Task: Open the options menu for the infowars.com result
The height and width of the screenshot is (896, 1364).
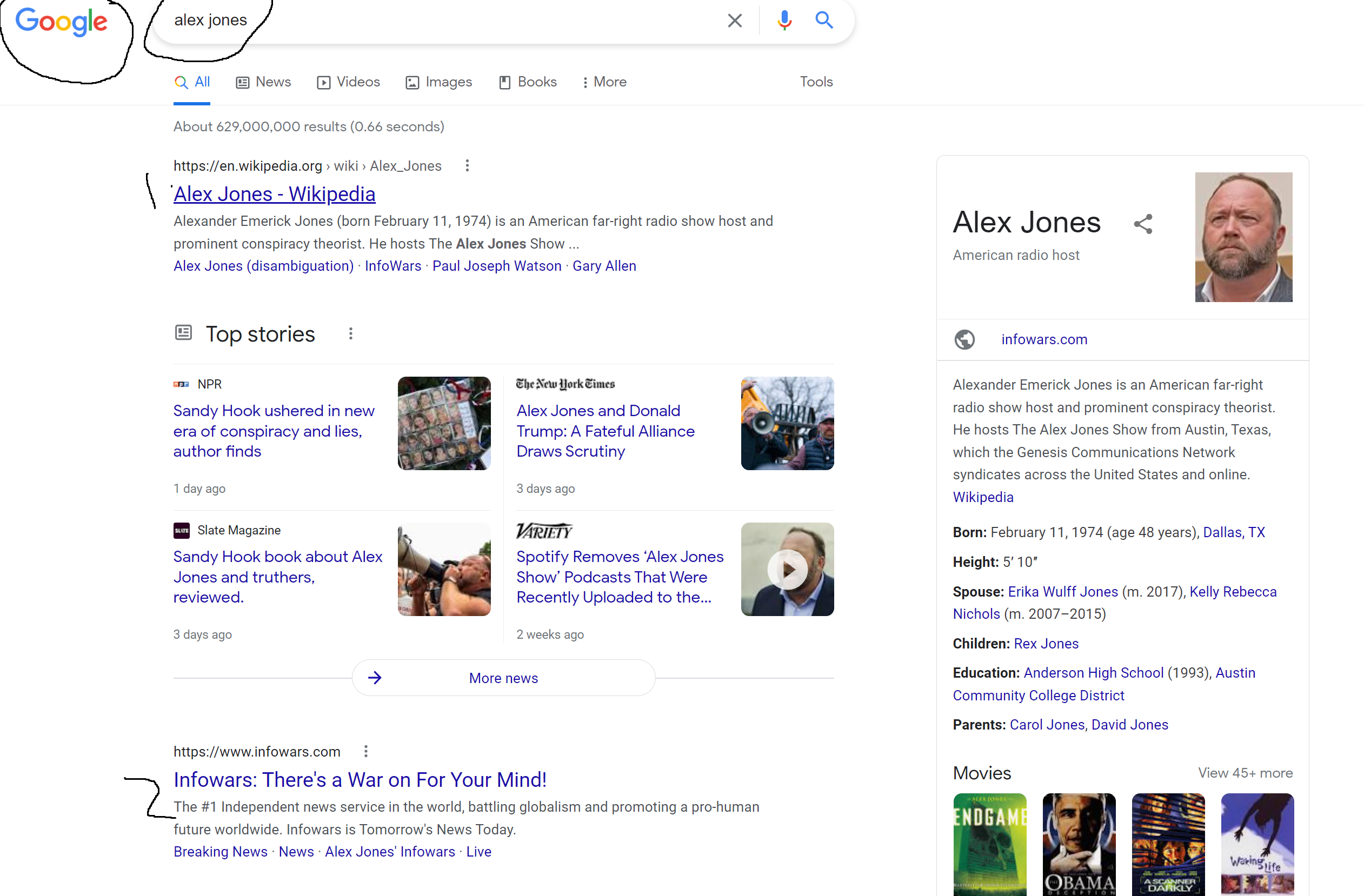Action: click(366, 751)
